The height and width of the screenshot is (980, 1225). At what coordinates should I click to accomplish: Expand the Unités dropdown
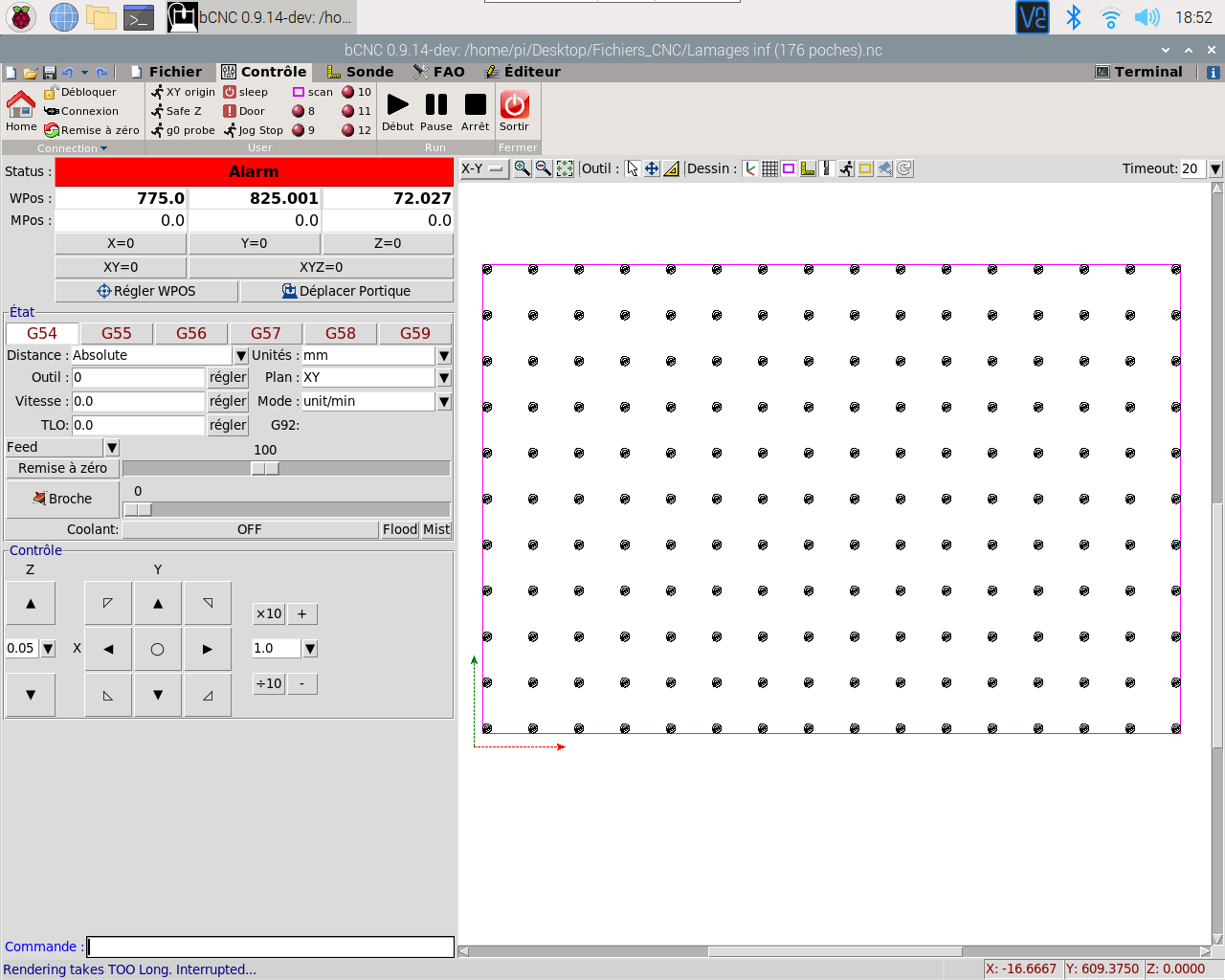444,355
